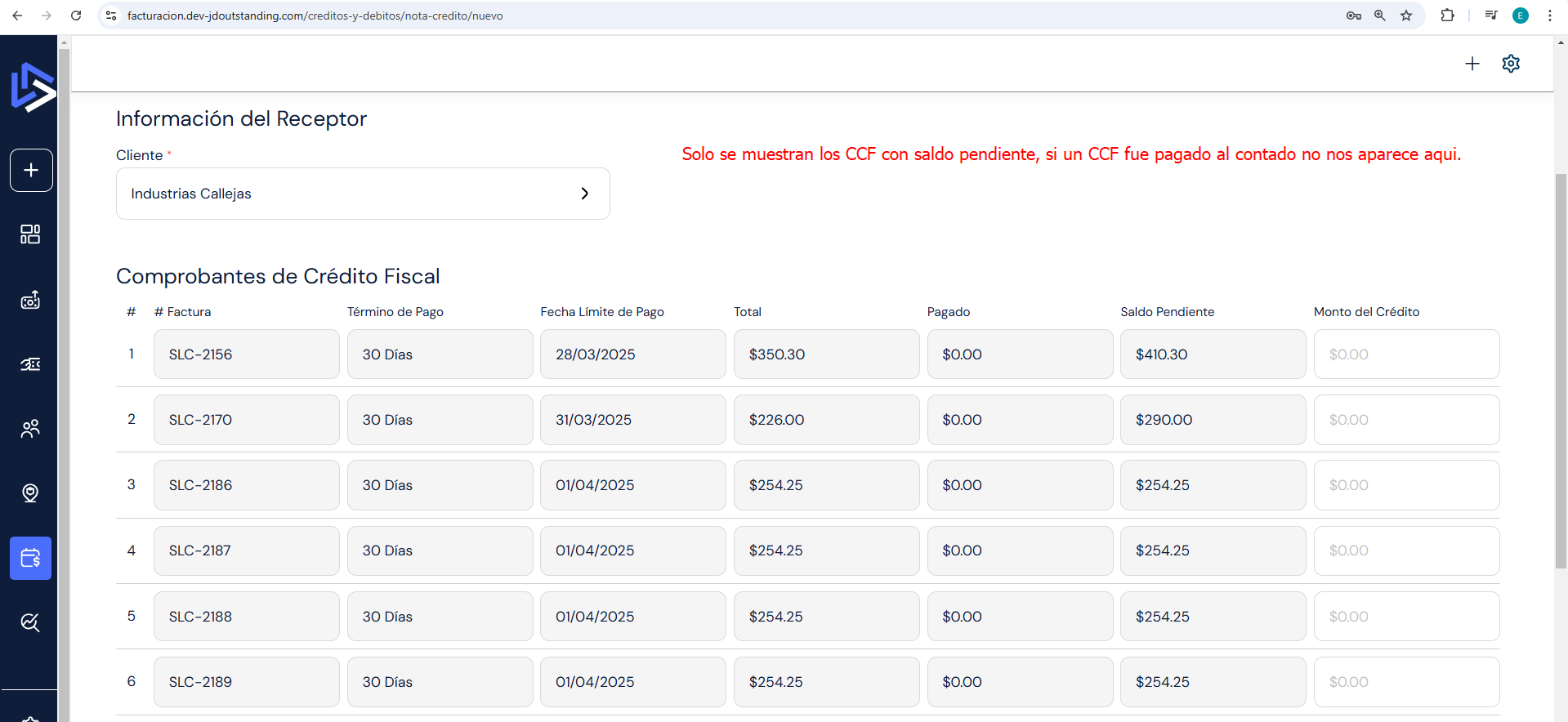Screen dimensions: 1568x722
Task: Open Chrome three-dot menu
Action: tap(1549, 16)
